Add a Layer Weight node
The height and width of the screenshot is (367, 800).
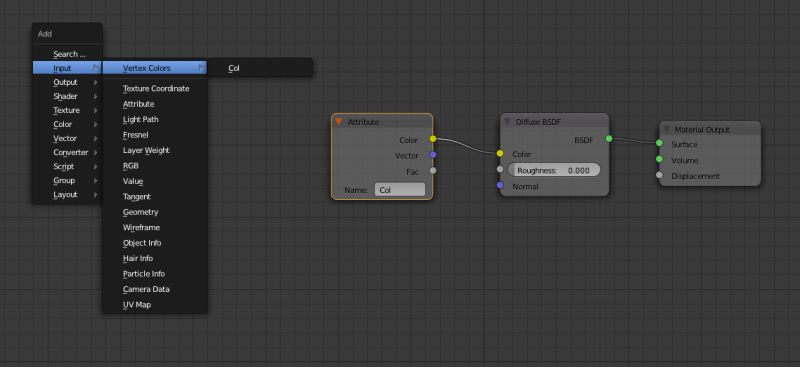coord(155,150)
